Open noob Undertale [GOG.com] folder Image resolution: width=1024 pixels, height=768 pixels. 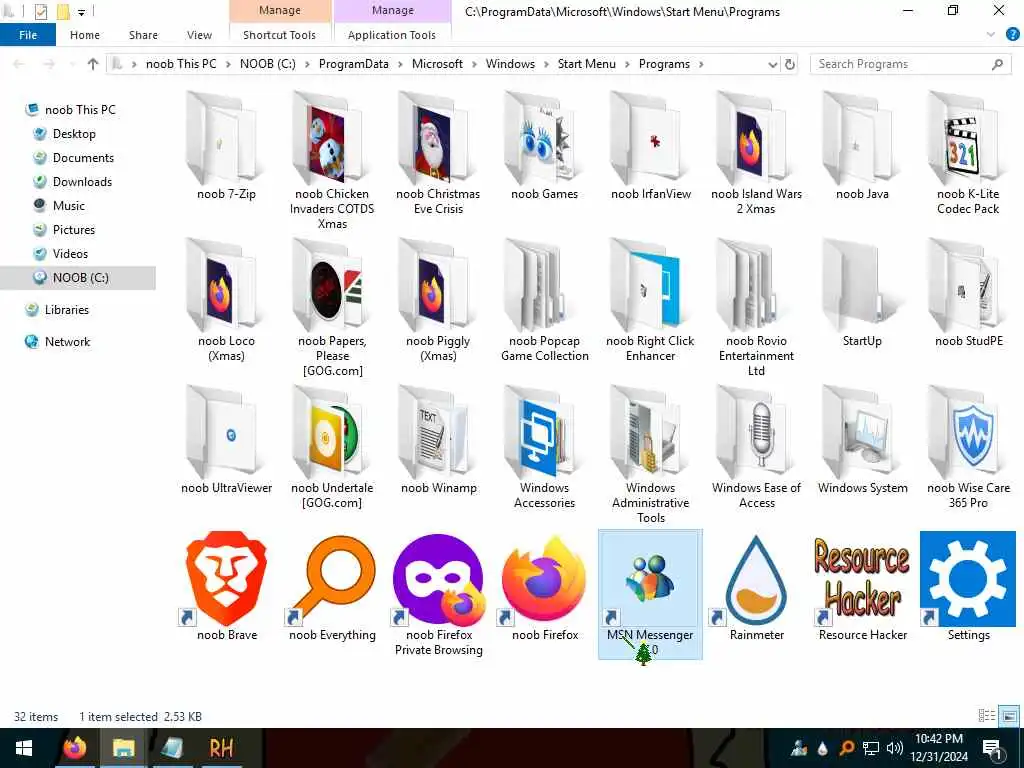click(332, 447)
